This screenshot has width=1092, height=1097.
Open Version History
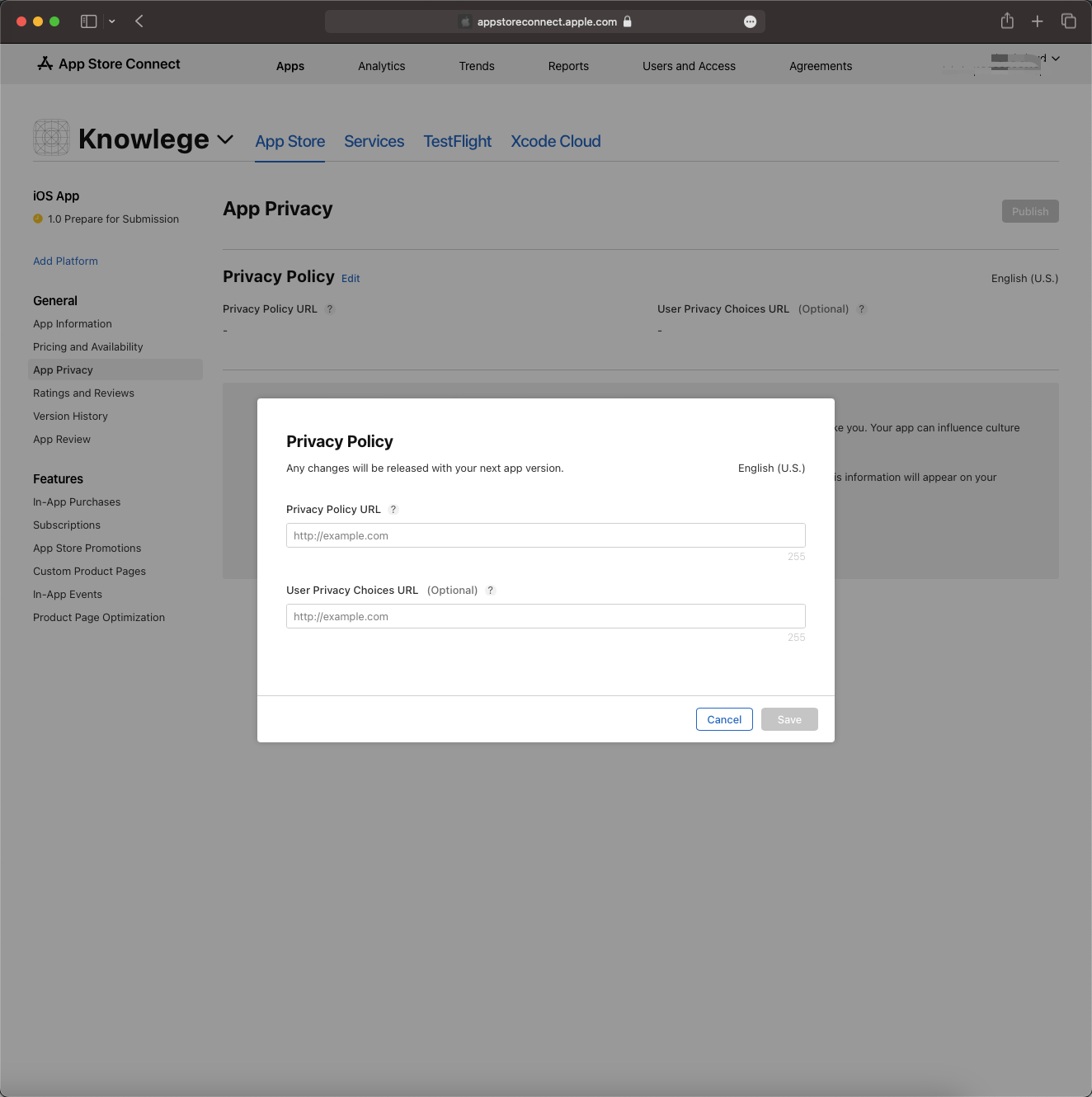tap(71, 417)
